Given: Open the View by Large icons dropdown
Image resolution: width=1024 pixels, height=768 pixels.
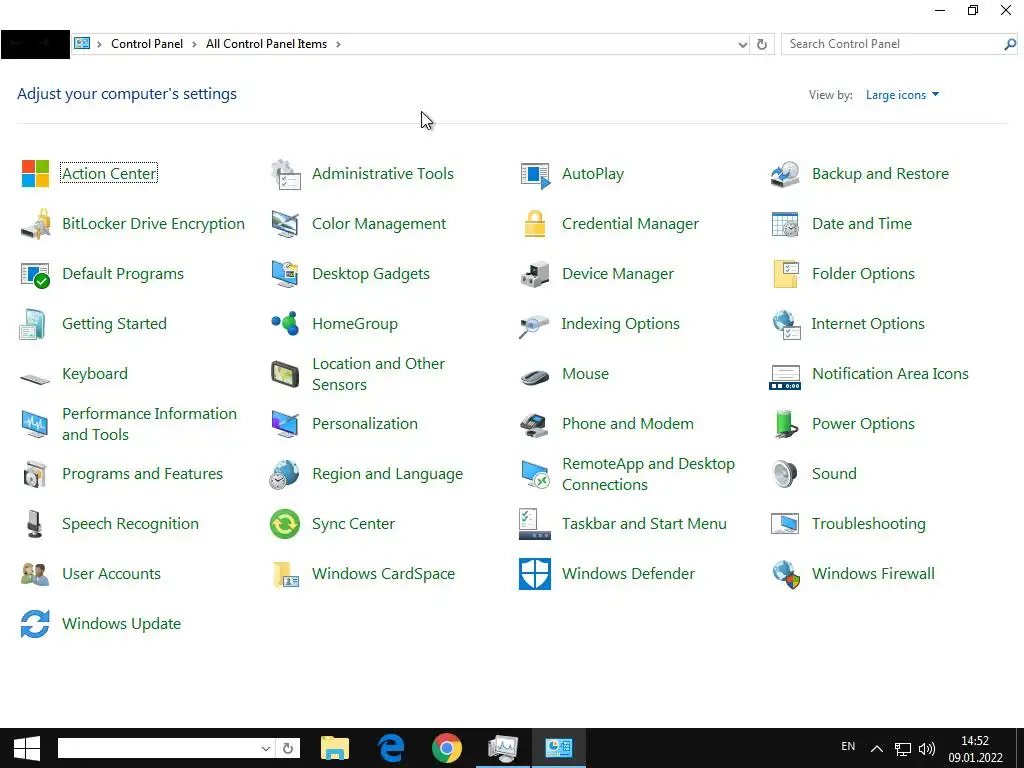Looking at the screenshot, I should click(903, 95).
